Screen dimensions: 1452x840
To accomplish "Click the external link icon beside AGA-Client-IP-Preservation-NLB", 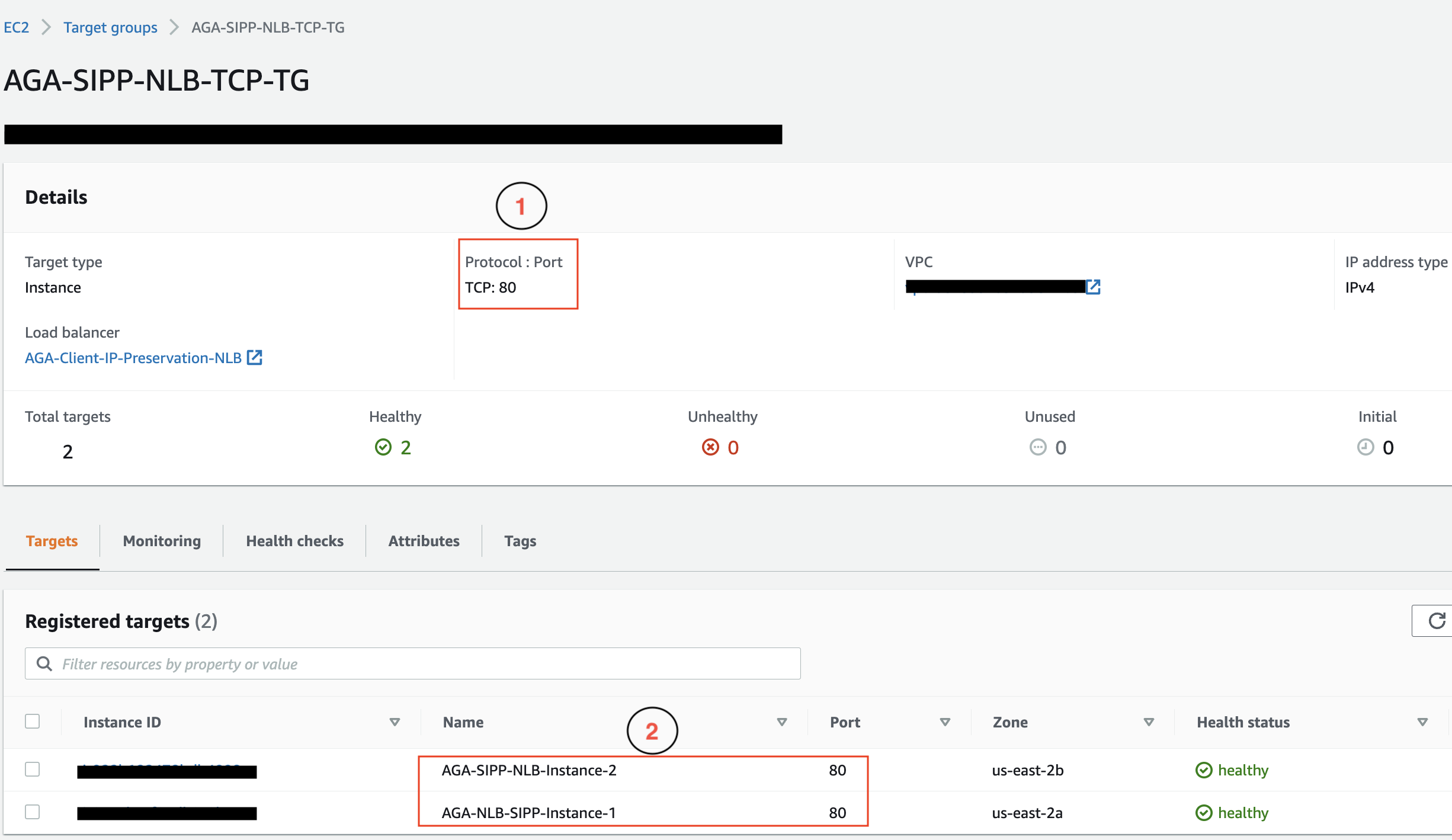I will click(x=255, y=358).
